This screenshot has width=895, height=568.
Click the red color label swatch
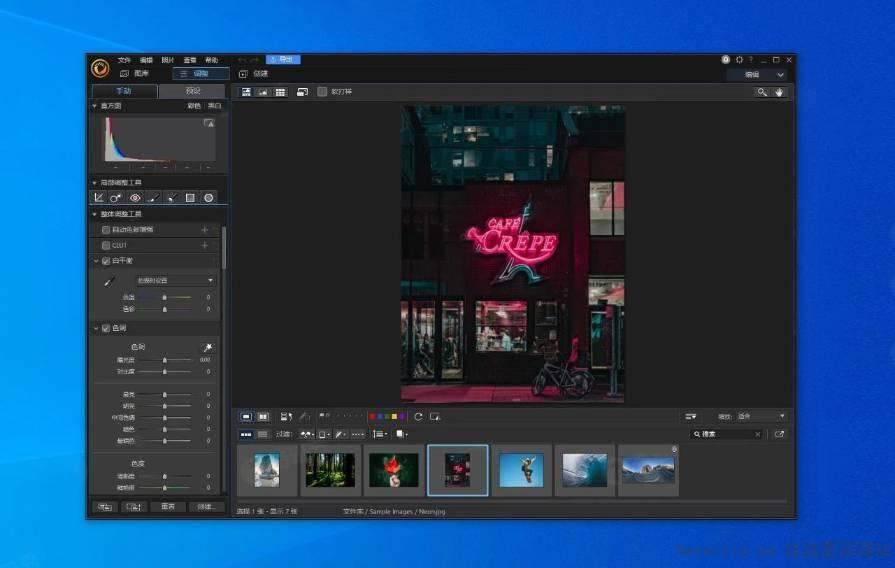[372, 417]
